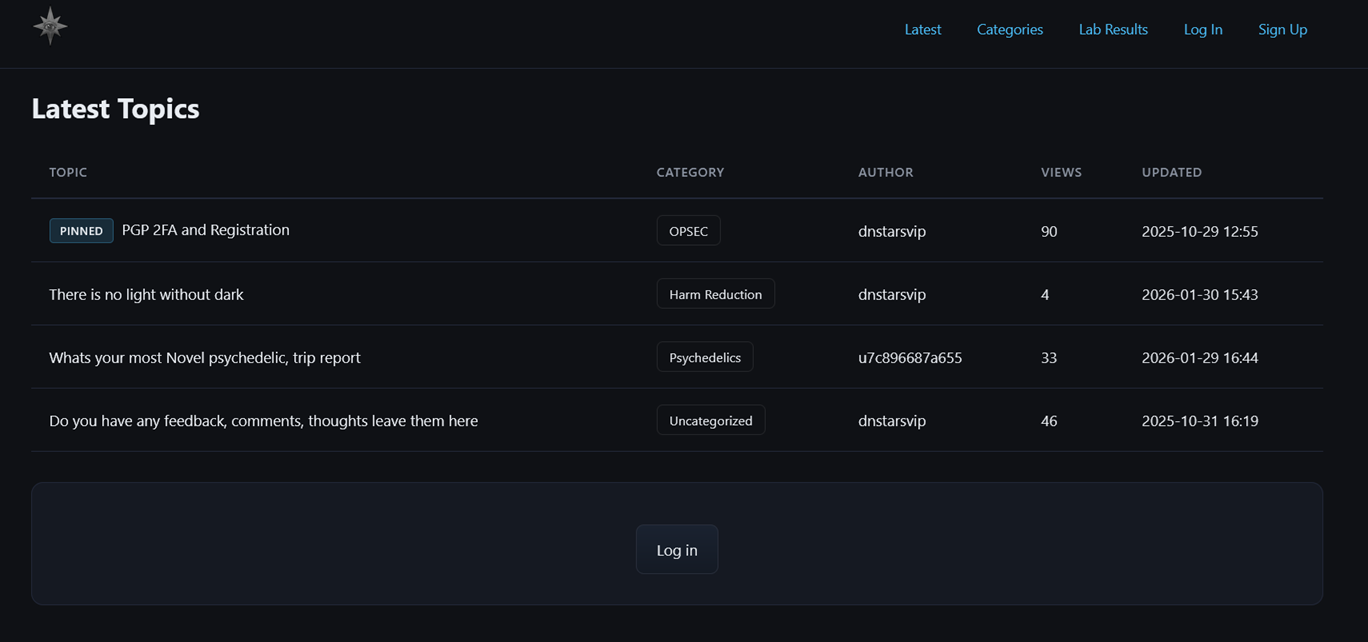Image resolution: width=1368 pixels, height=642 pixels.
Task: Click the Sign Up link
Action: 1282,29
